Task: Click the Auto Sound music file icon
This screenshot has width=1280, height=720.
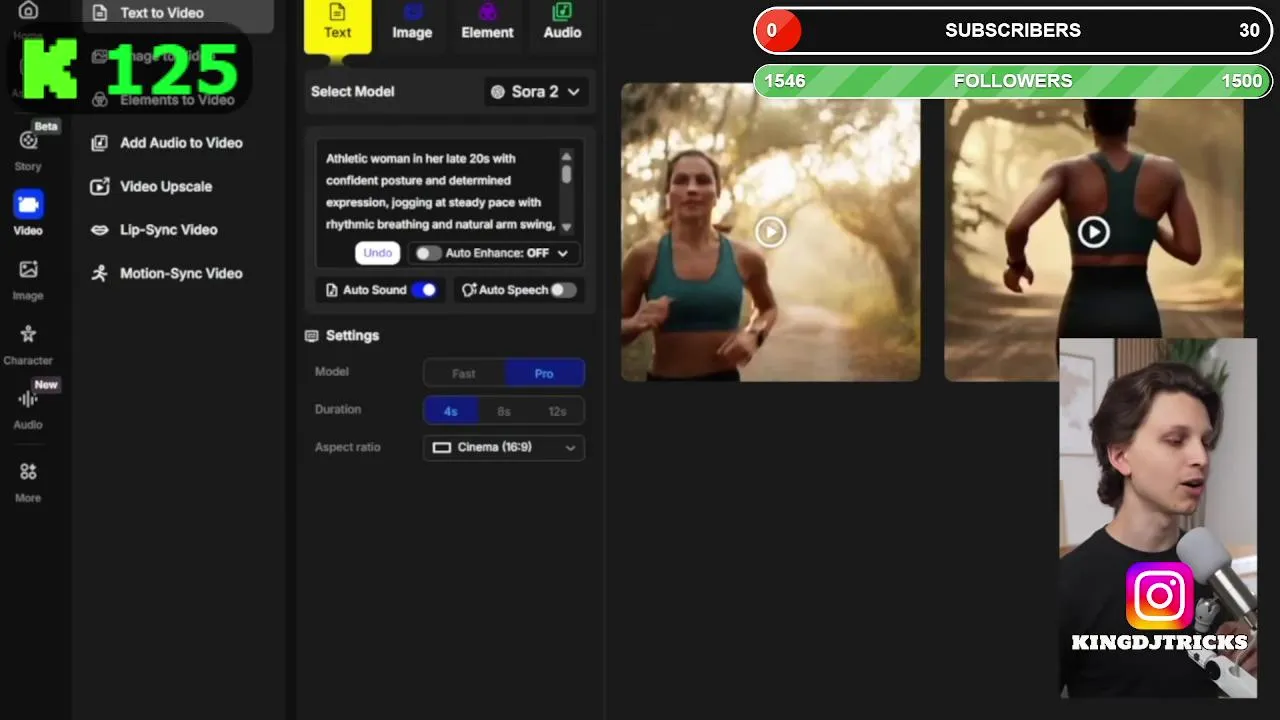Action: coord(332,290)
